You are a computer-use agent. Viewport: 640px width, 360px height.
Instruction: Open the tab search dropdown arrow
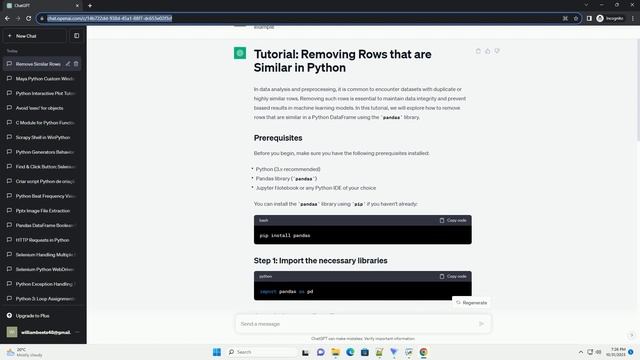pyautogui.click(x=586, y=5)
